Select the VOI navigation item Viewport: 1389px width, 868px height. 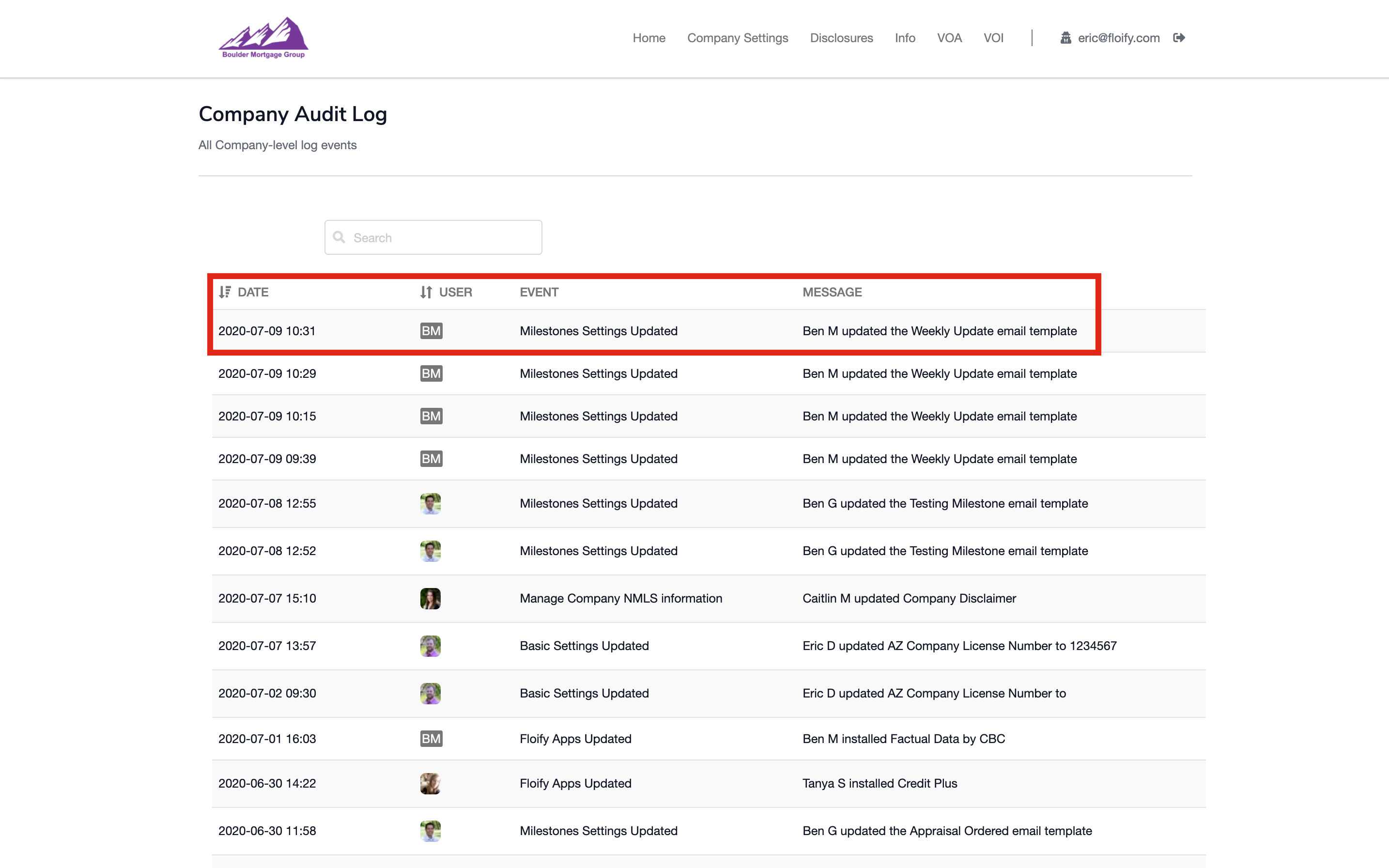click(993, 38)
